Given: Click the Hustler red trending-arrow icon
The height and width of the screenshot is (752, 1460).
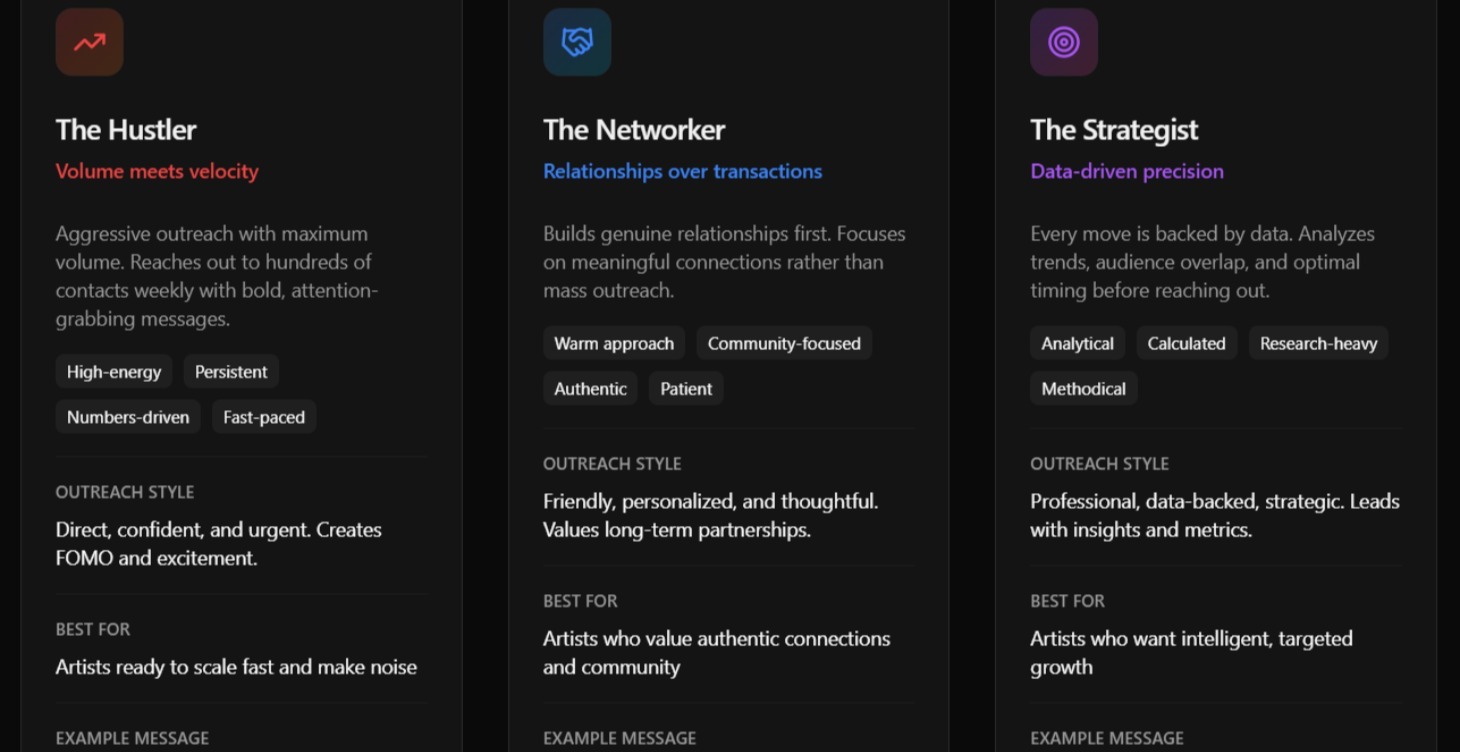Looking at the screenshot, I should point(89,42).
